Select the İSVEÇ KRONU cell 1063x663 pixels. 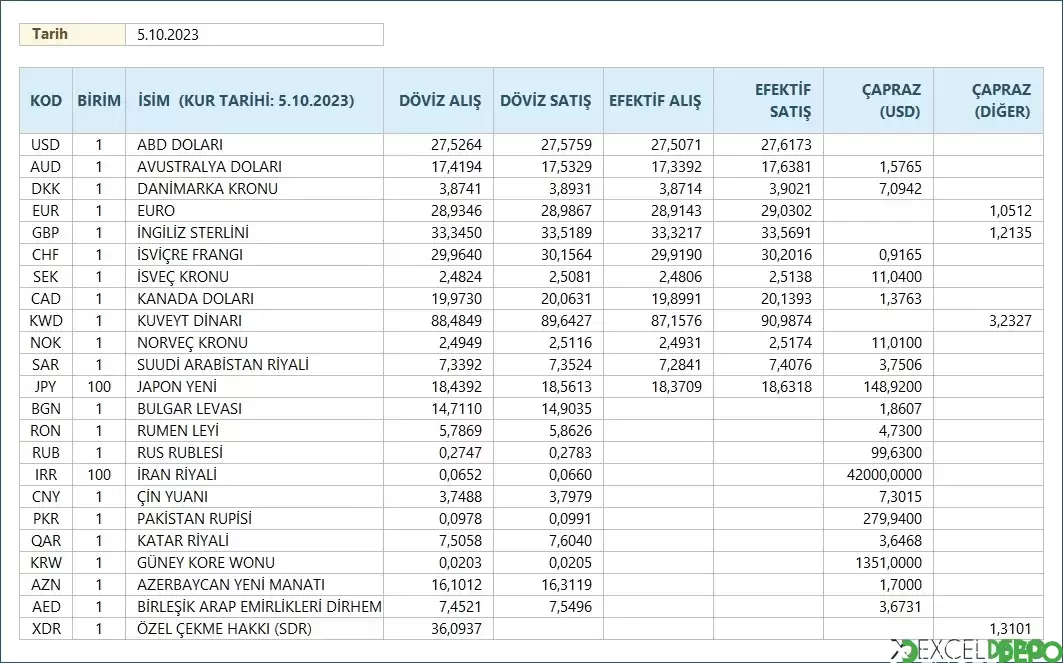(254, 277)
